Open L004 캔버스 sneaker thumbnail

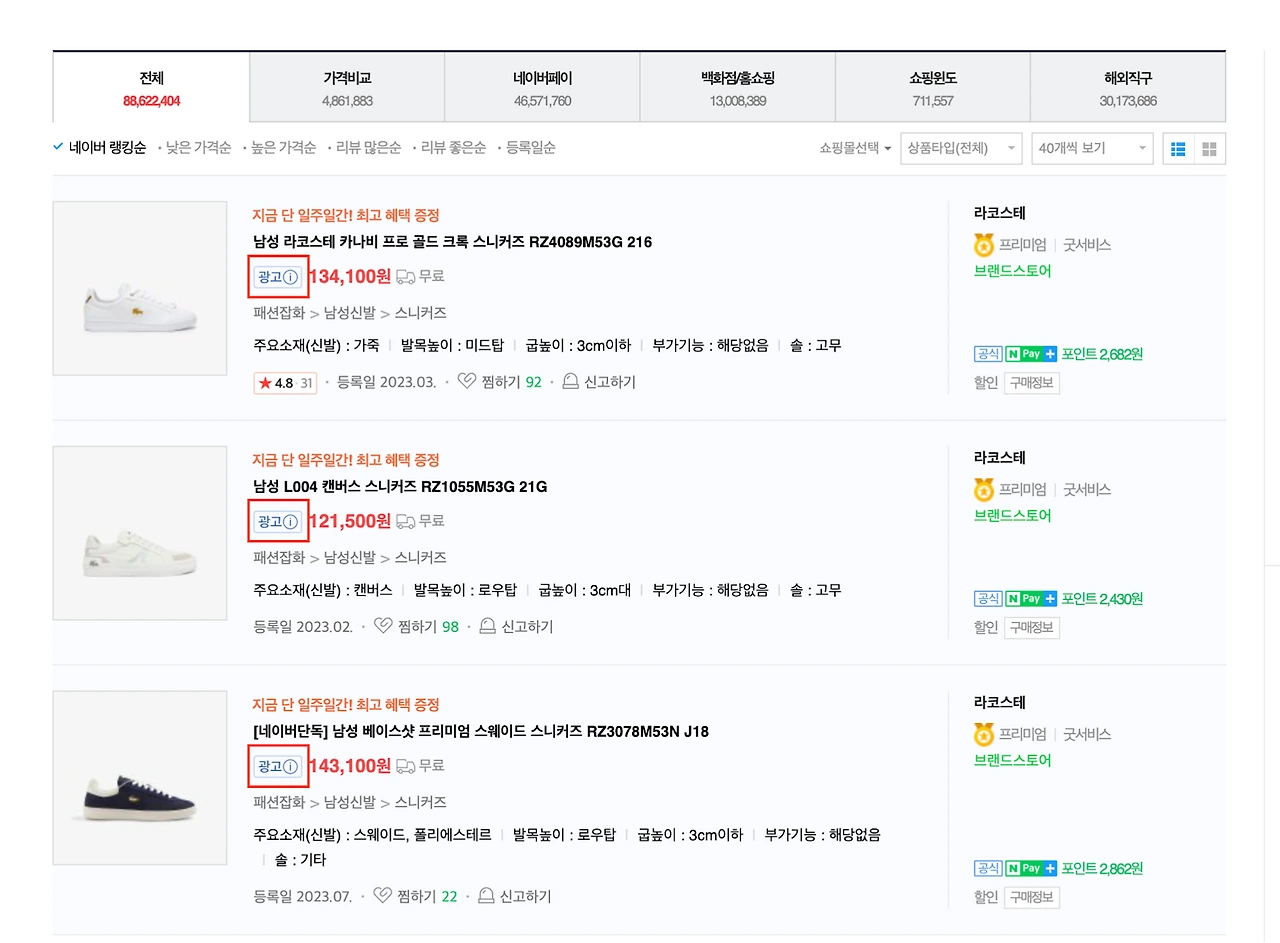click(x=140, y=534)
